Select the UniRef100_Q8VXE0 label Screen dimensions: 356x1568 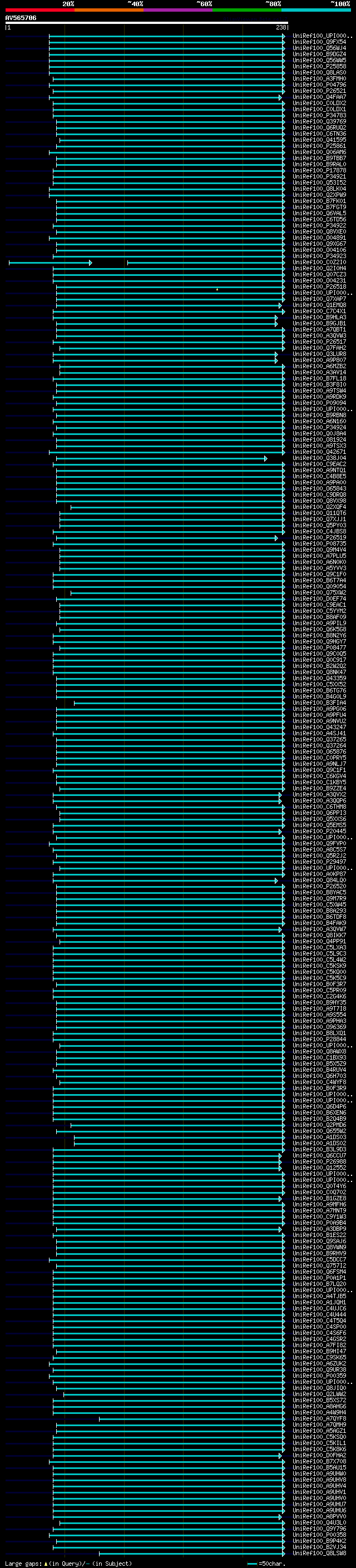click(x=319, y=231)
